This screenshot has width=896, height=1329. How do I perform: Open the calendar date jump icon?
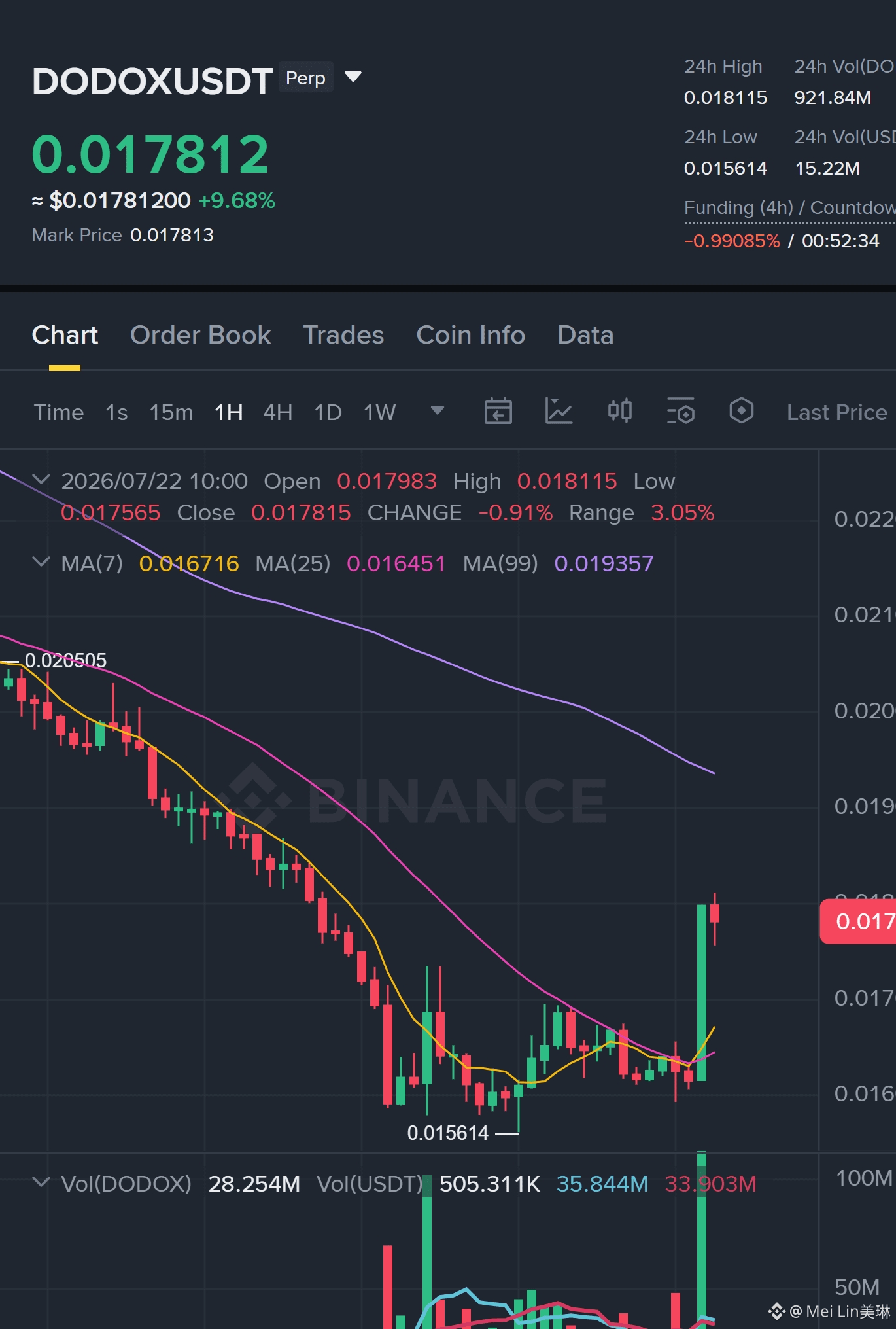[x=498, y=411]
